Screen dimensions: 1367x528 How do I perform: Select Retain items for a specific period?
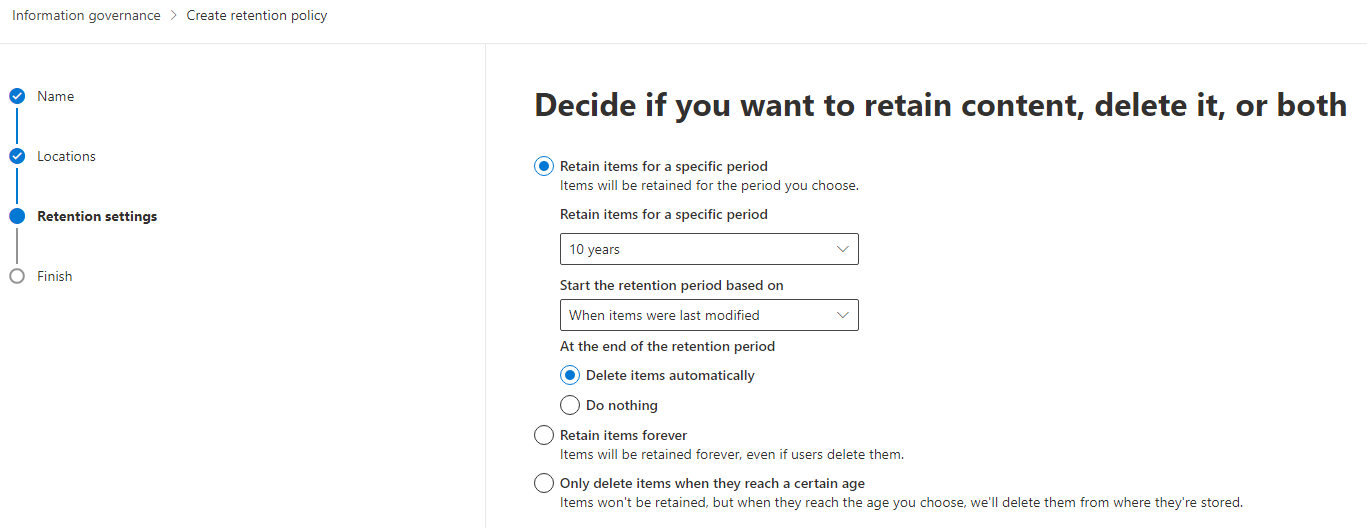[x=544, y=166]
